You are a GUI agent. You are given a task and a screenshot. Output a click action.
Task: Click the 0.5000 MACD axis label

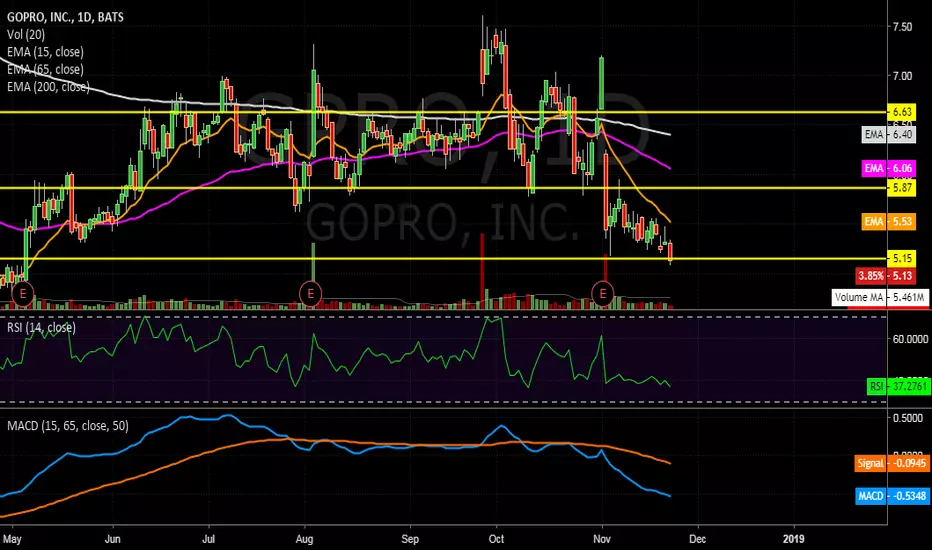point(908,418)
